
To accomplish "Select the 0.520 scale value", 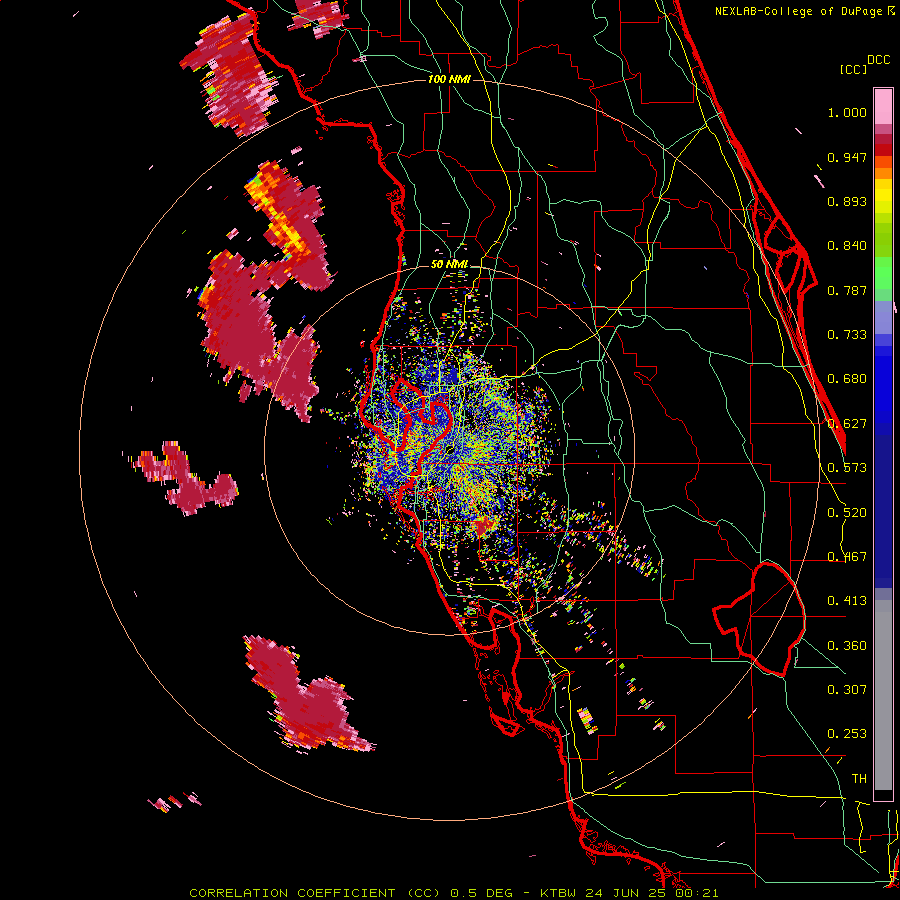I will click(847, 513).
